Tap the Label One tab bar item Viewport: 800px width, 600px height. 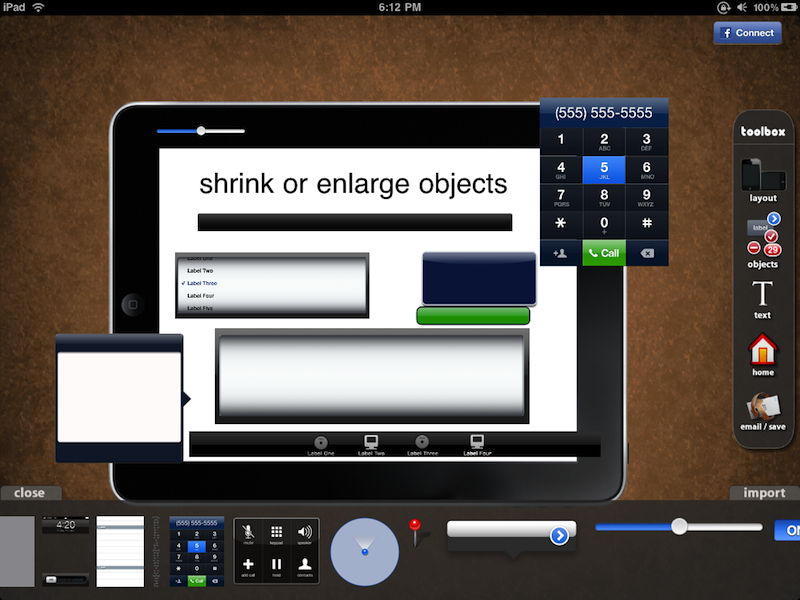tap(321, 445)
